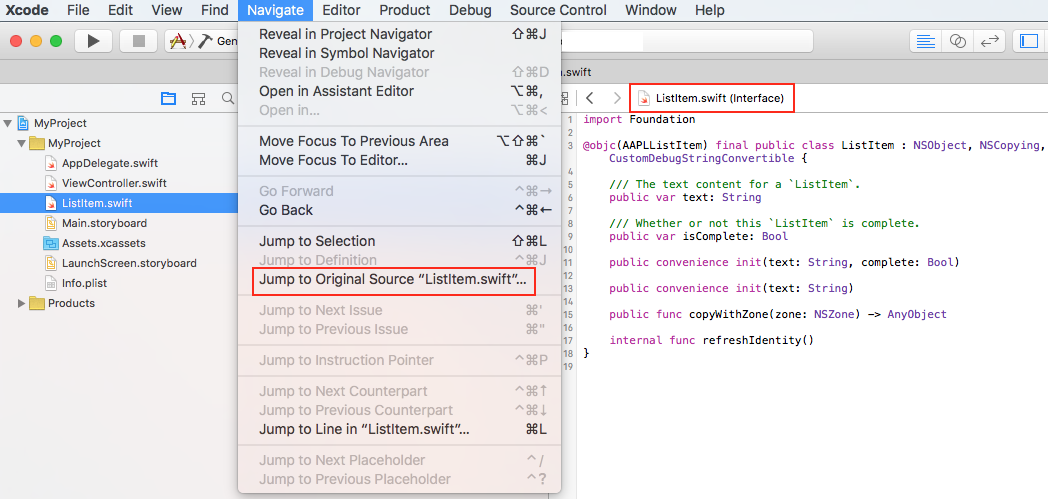Expand the Products folder
Image resolution: width=1048 pixels, height=499 pixels.
[22, 303]
